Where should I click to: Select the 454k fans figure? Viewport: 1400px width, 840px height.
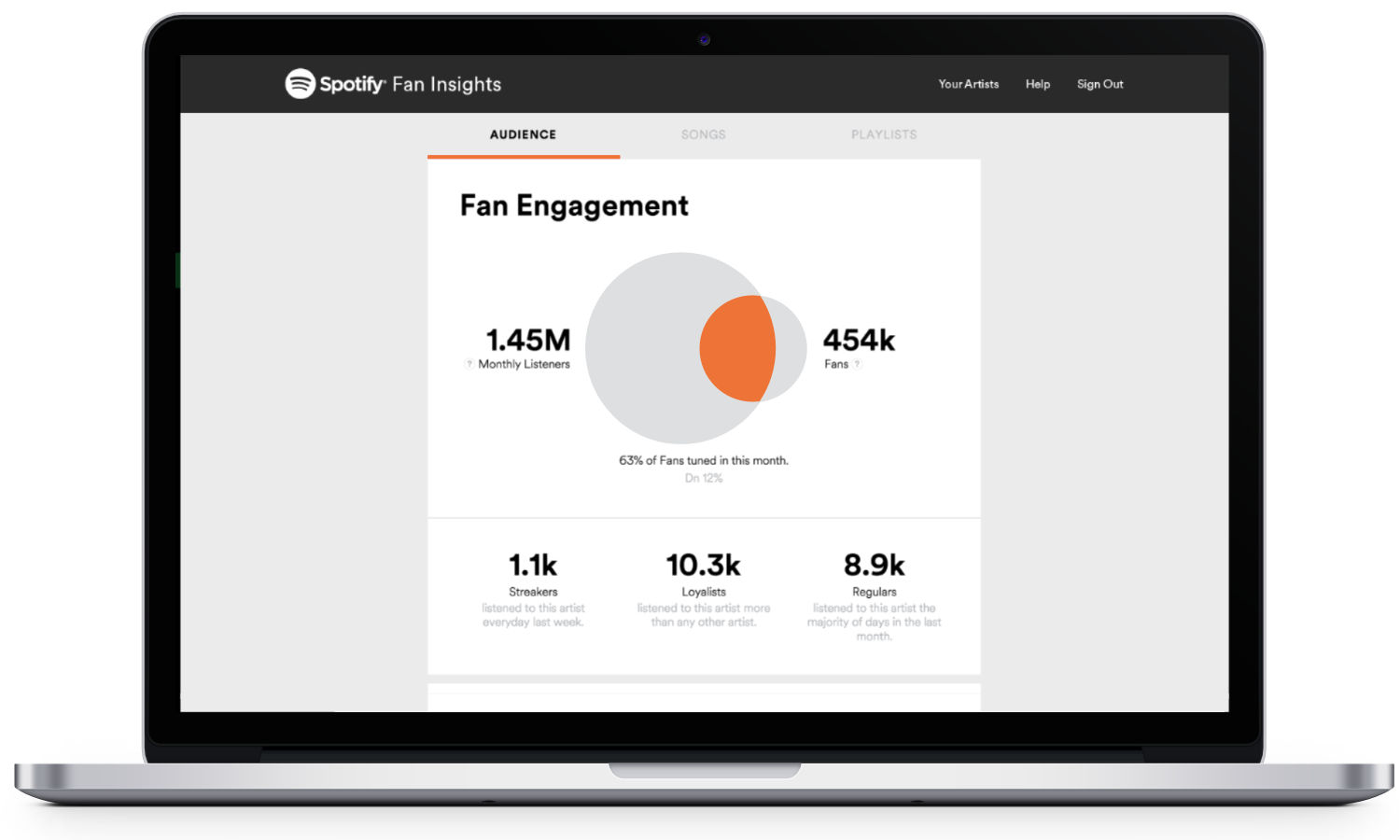pos(859,340)
